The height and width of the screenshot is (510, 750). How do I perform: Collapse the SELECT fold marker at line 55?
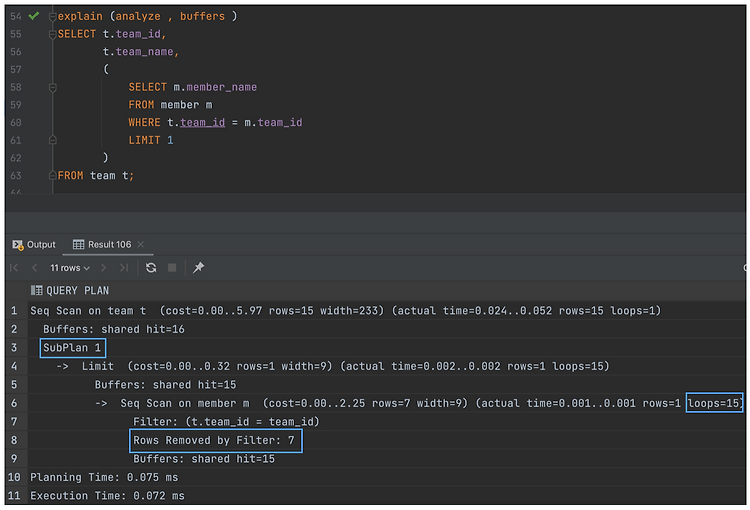(x=53, y=34)
